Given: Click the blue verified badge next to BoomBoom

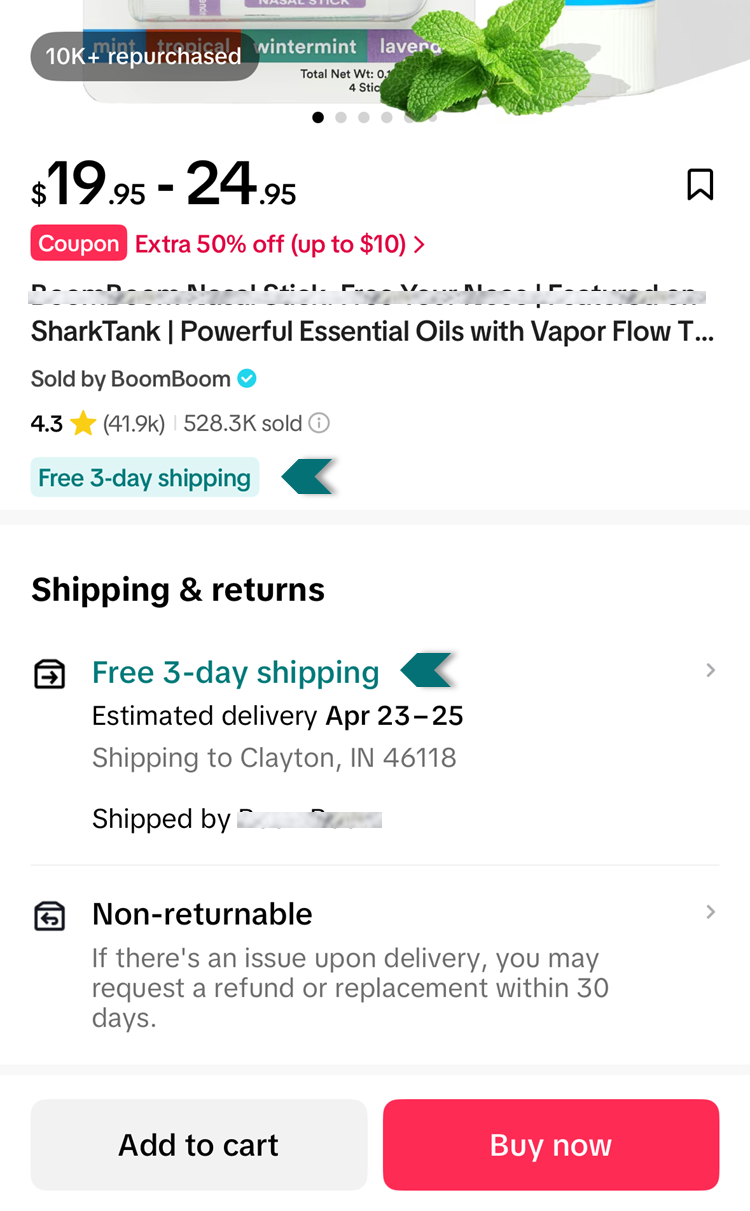Looking at the screenshot, I should pos(247,379).
